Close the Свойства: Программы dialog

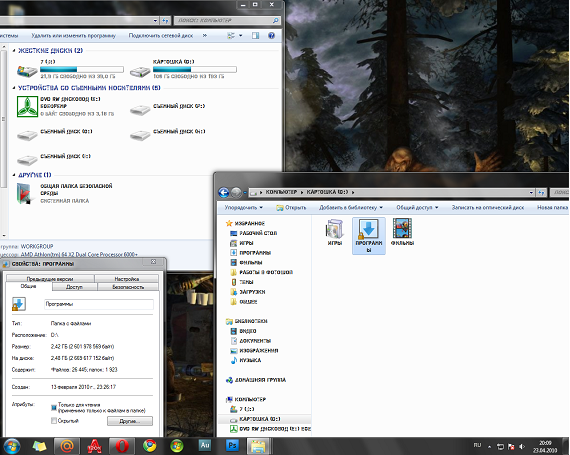click(x=153, y=262)
